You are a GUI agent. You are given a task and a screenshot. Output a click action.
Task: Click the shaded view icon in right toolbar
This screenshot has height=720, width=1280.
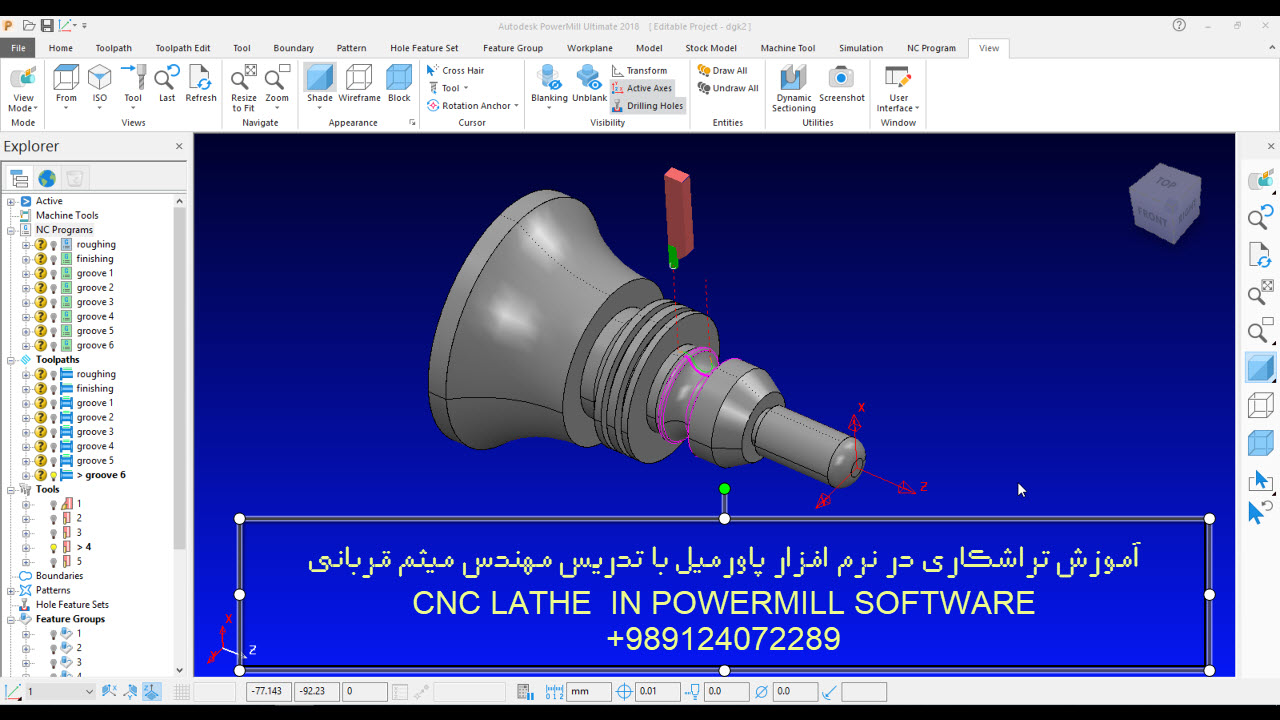[1260, 368]
